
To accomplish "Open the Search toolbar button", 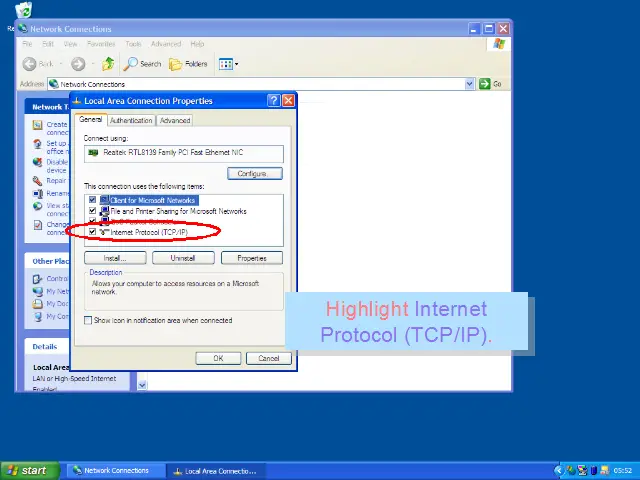I will click(x=142, y=64).
